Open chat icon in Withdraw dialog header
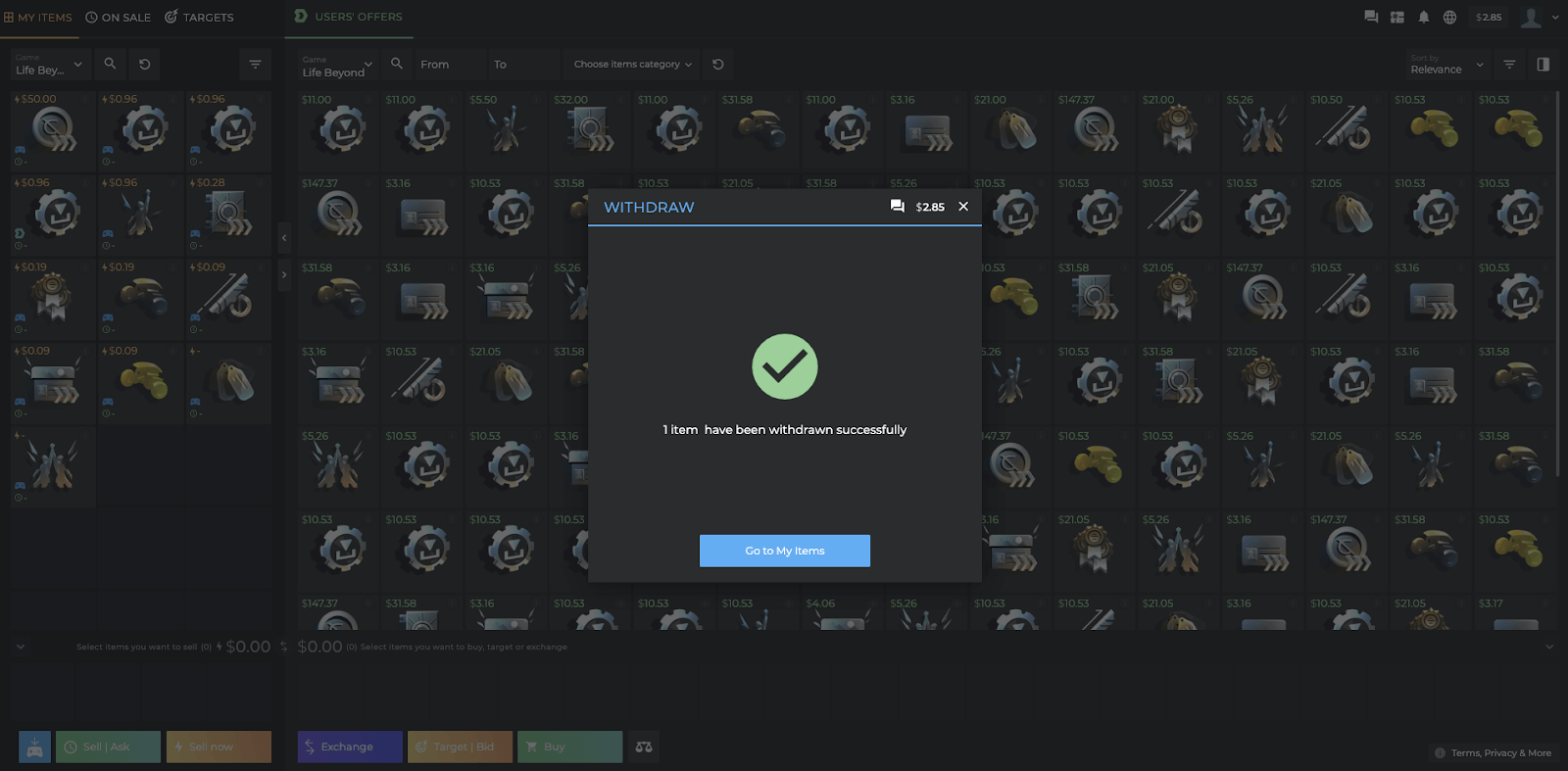1568x771 pixels. click(897, 206)
